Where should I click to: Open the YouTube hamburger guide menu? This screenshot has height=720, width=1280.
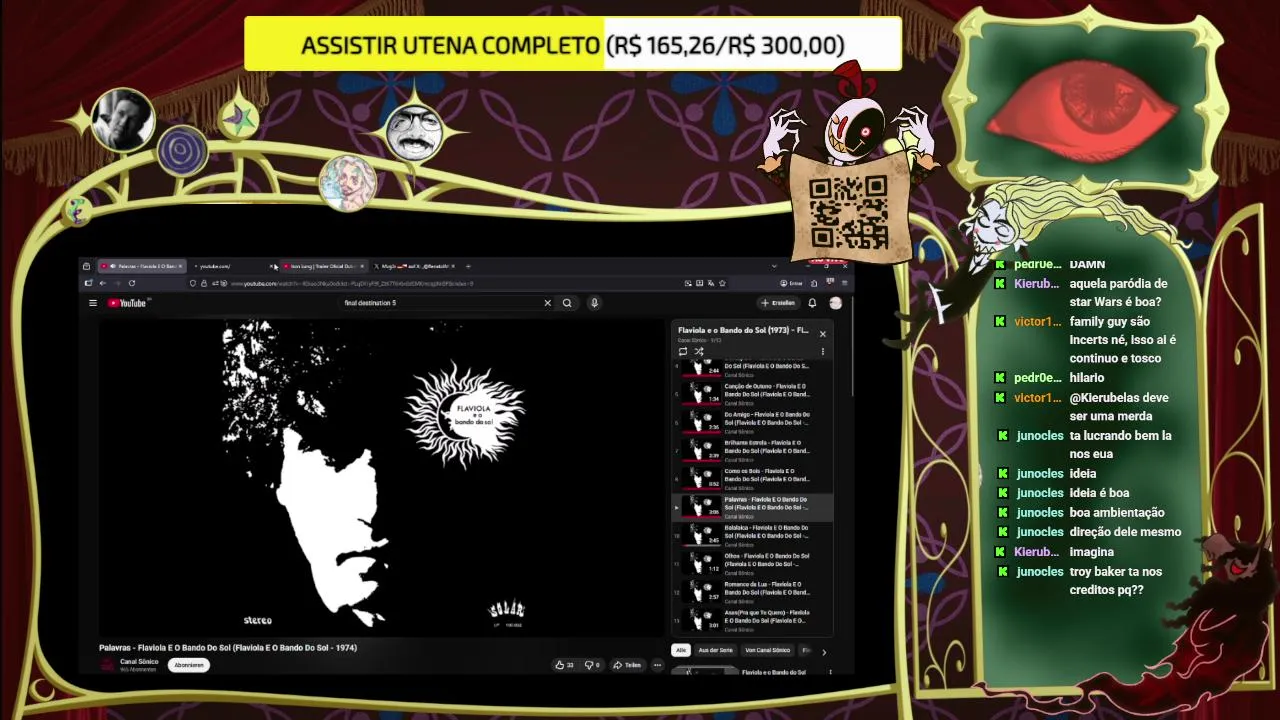[93, 303]
